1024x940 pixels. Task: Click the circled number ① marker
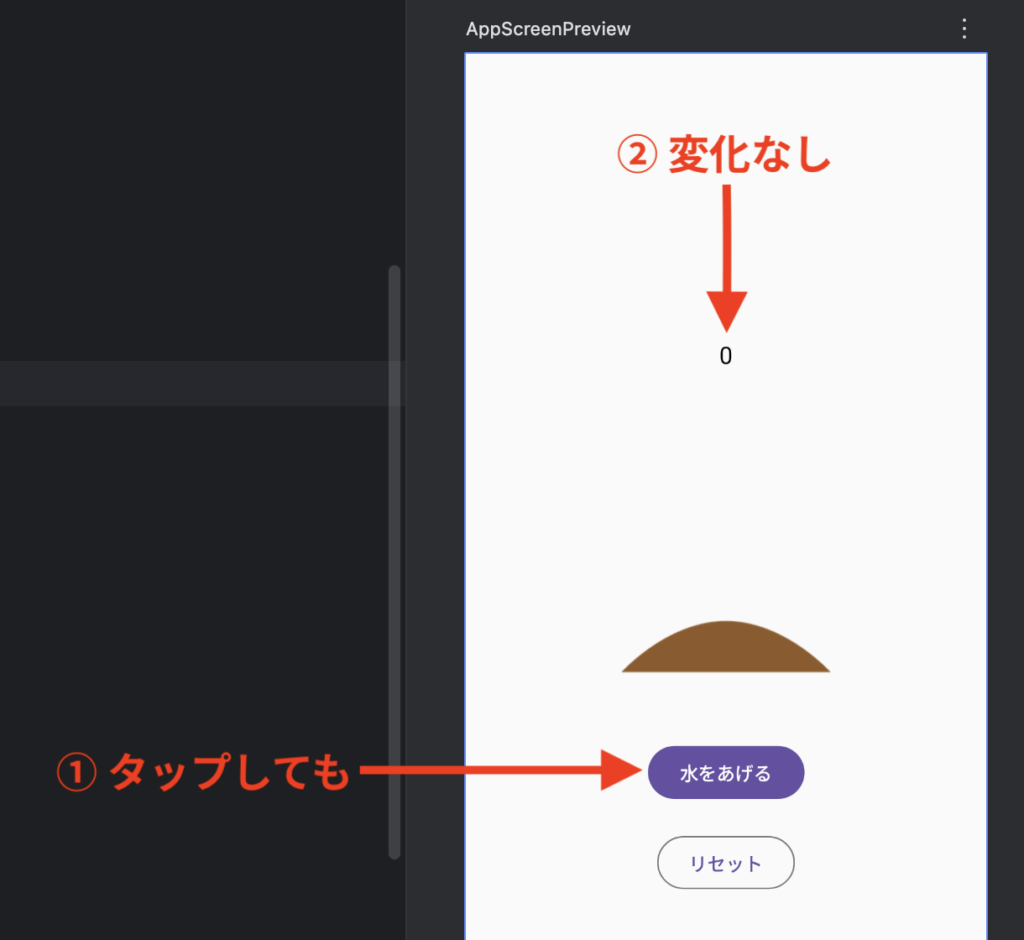(x=75, y=773)
